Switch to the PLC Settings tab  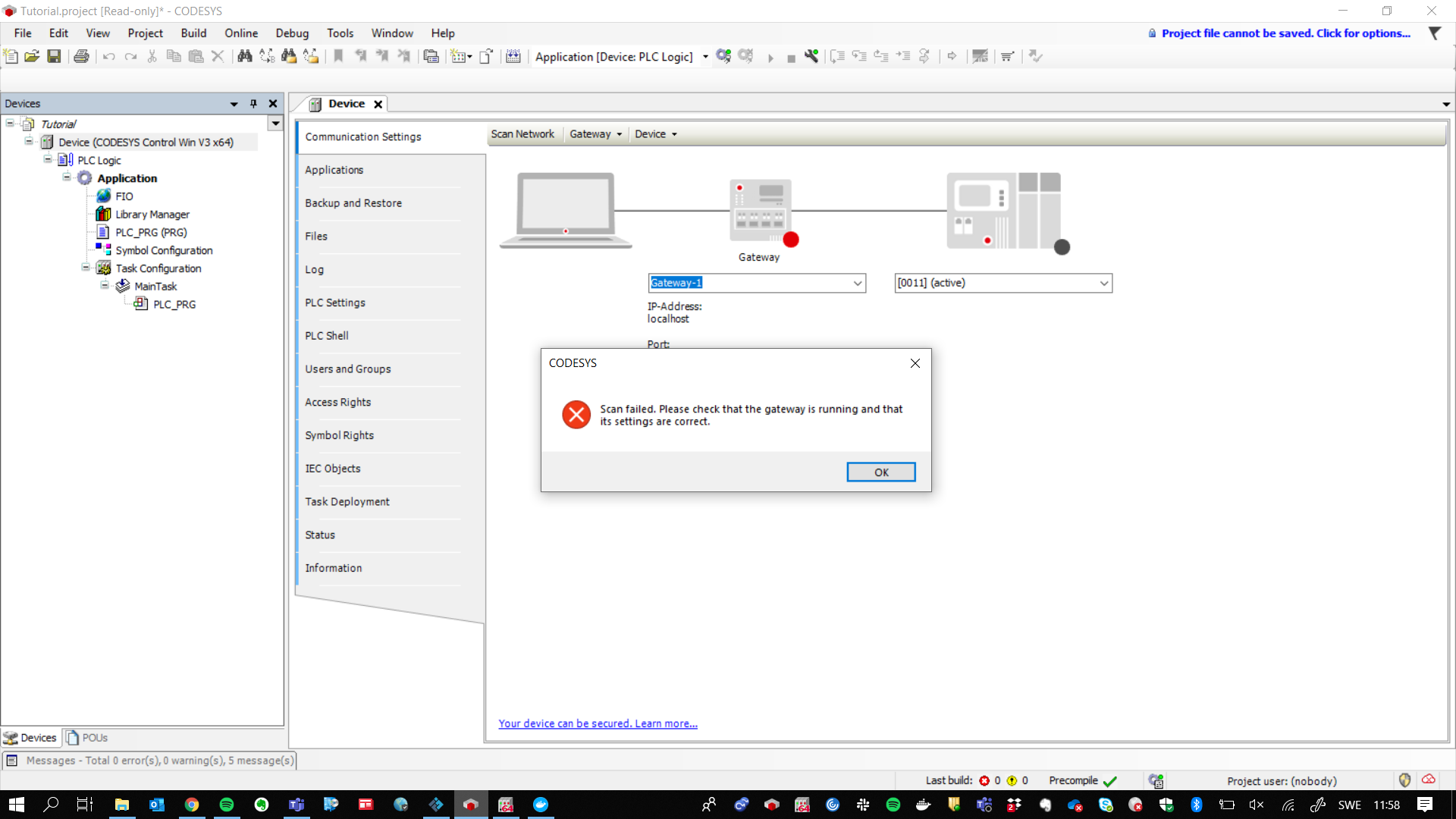tap(335, 303)
